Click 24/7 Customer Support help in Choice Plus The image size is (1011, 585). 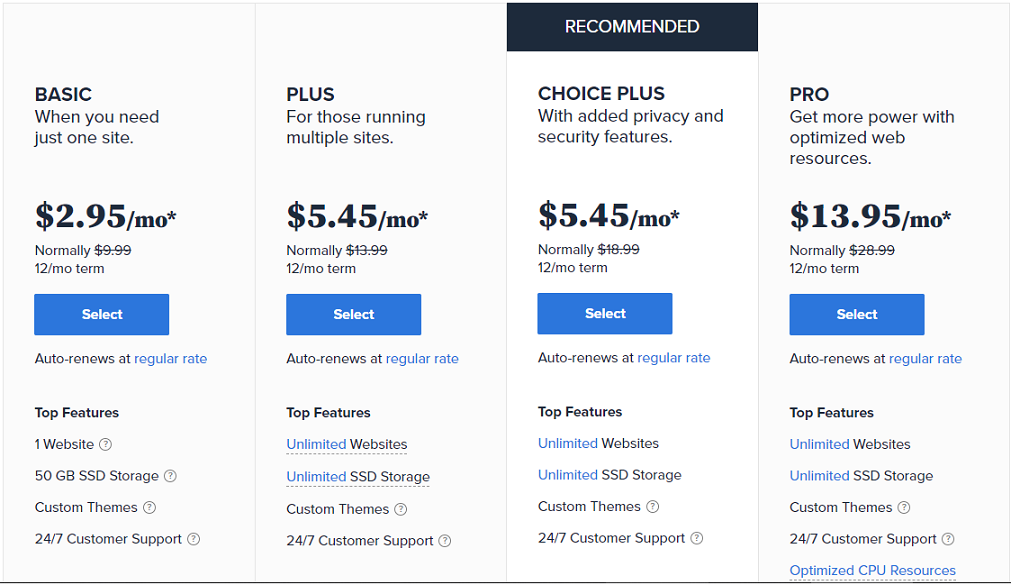coord(697,538)
